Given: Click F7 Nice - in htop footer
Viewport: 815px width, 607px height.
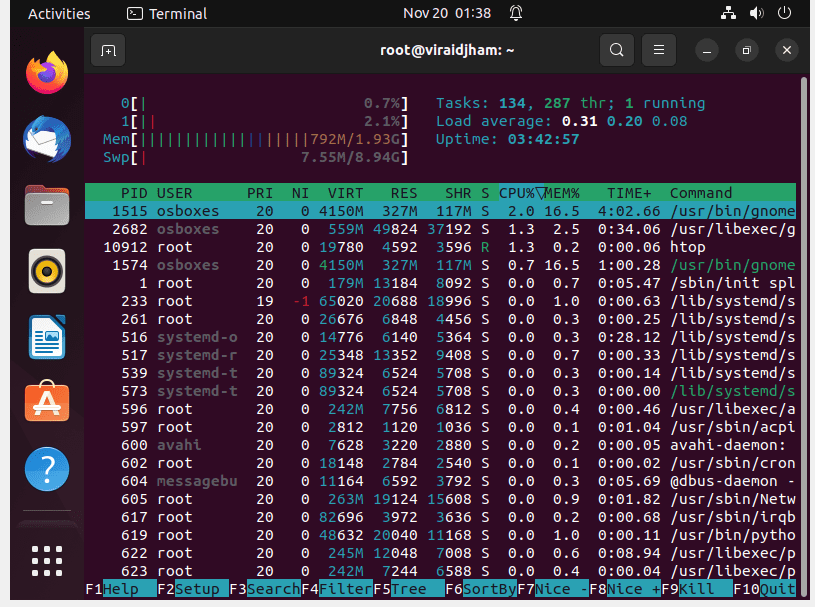Looking at the screenshot, I should [553, 589].
